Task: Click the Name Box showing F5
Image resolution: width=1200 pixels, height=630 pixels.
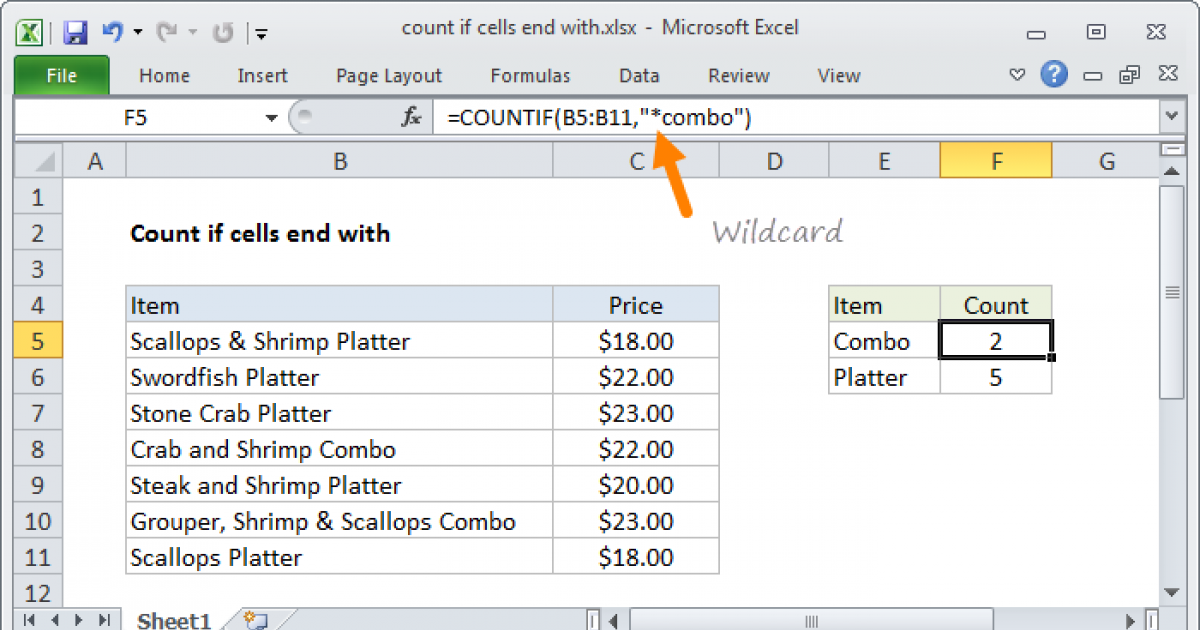Action: point(136,118)
